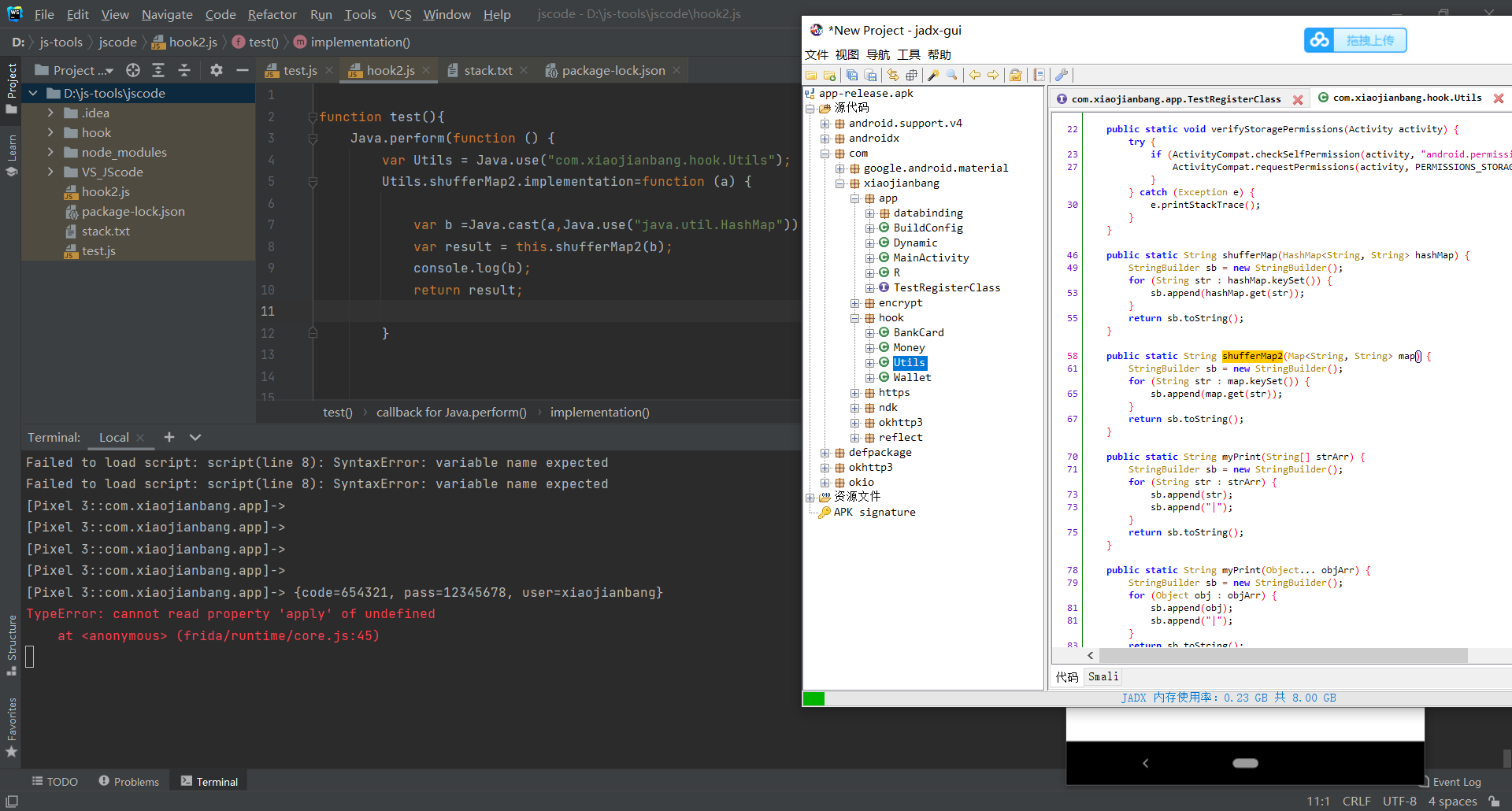Toggle jadx sync with editor arrows icon
Viewport: 1512px width, 811px height.
(893, 75)
